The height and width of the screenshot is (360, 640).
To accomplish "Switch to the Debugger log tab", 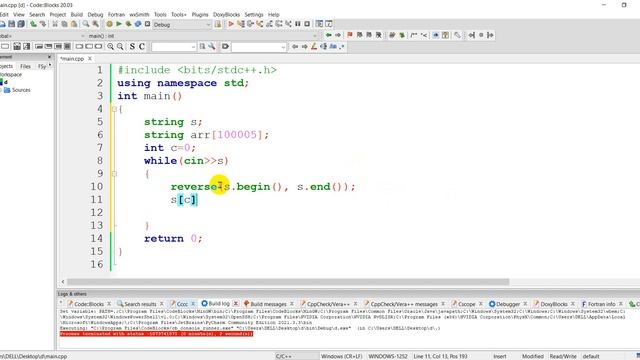I will (x=507, y=304).
